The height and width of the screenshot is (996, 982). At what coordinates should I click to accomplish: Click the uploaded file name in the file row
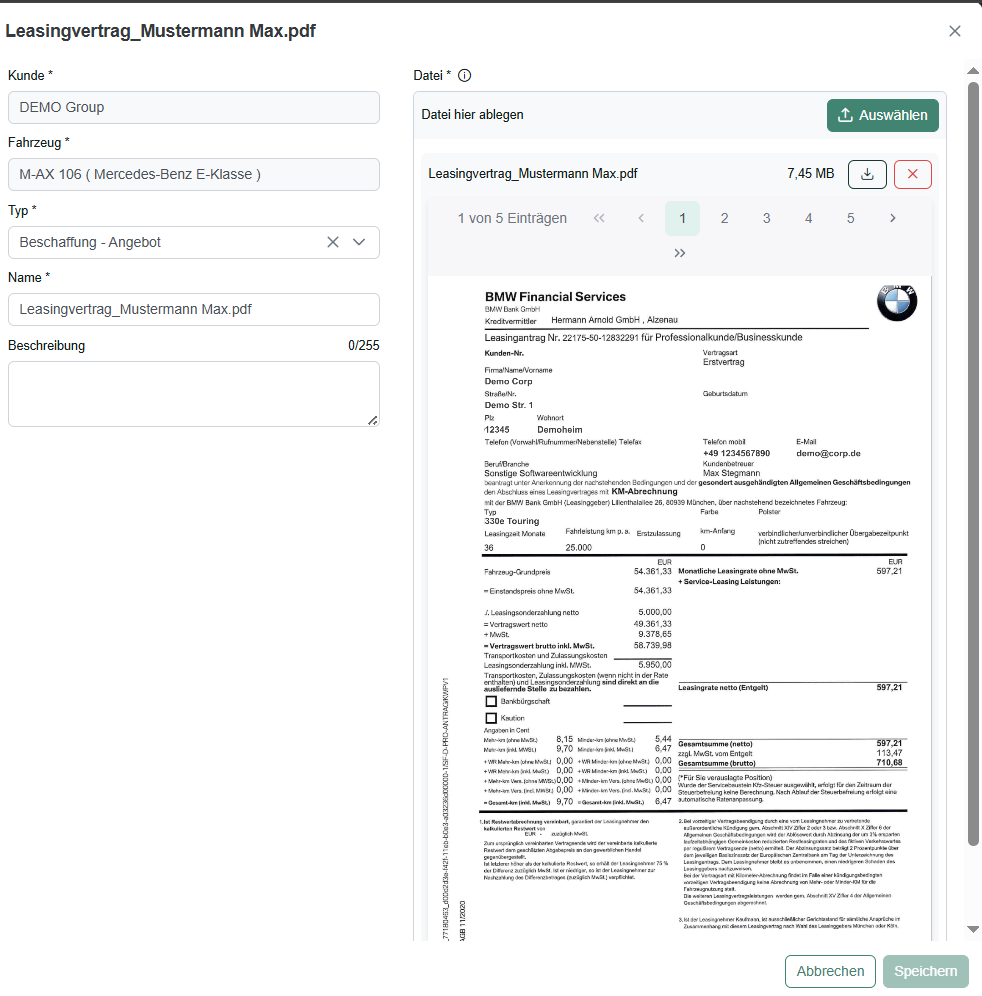coord(533,174)
